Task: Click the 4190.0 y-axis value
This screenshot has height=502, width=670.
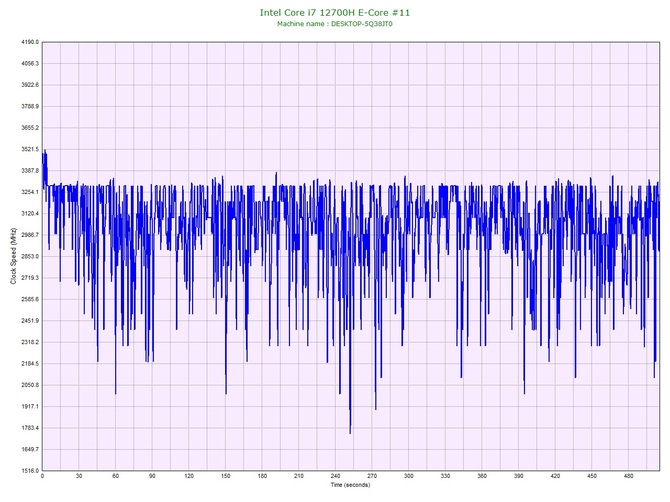Action: [x=30, y=42]
